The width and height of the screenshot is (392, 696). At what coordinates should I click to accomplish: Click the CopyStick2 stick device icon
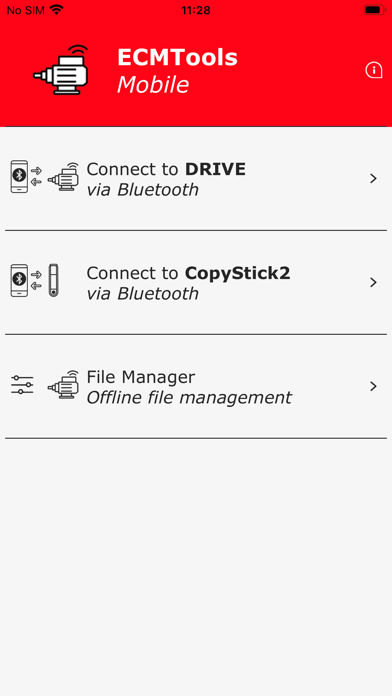(53, 281)
